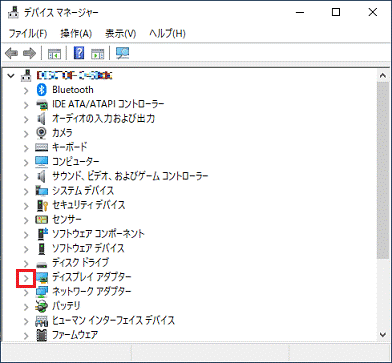Click the バッテリ battery icon
Image resolution: width=392 pixels, height=363 pixels.
41,306
